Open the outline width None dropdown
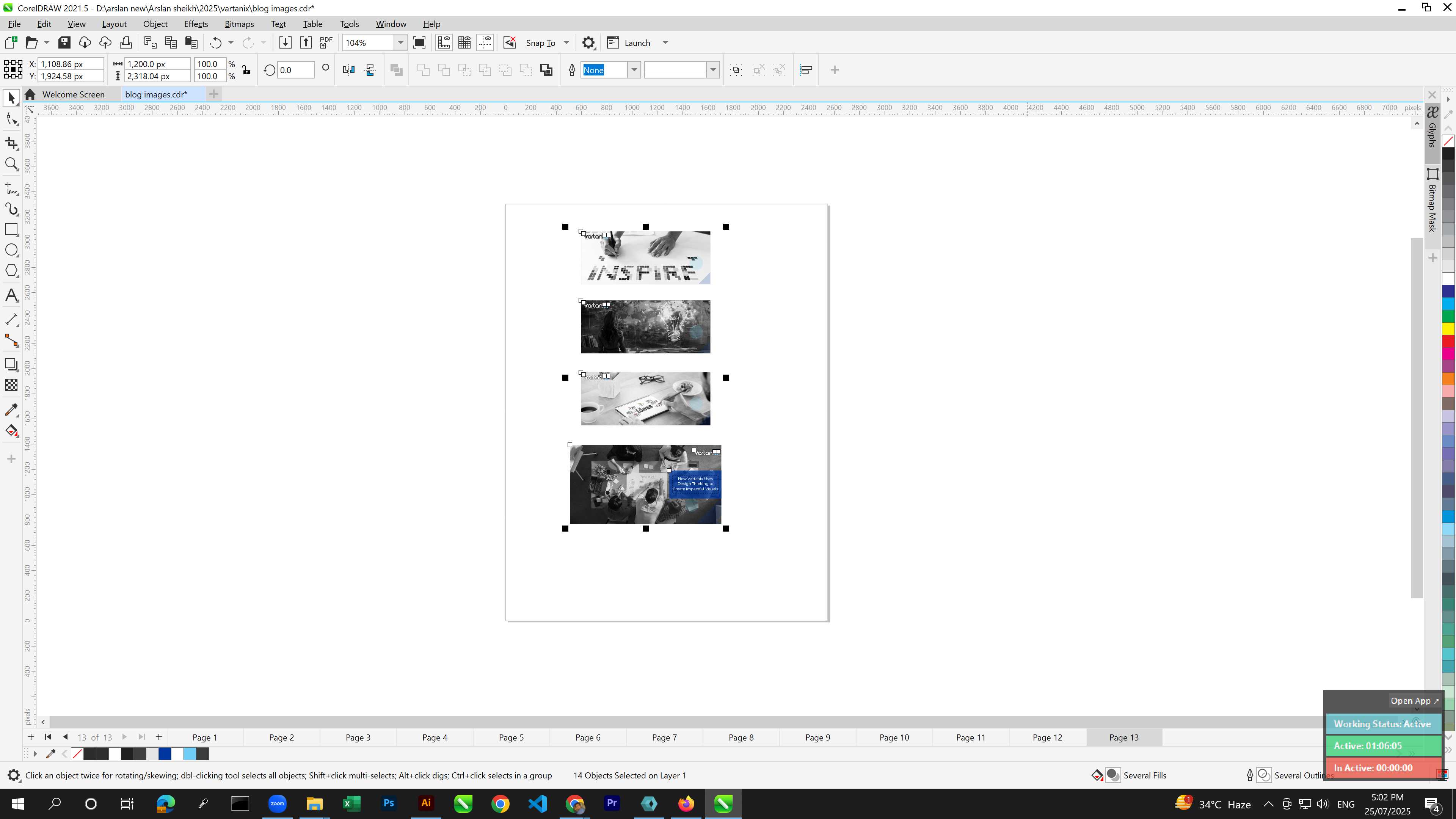This screenshot has width=1456, height=819. [634, 69]
